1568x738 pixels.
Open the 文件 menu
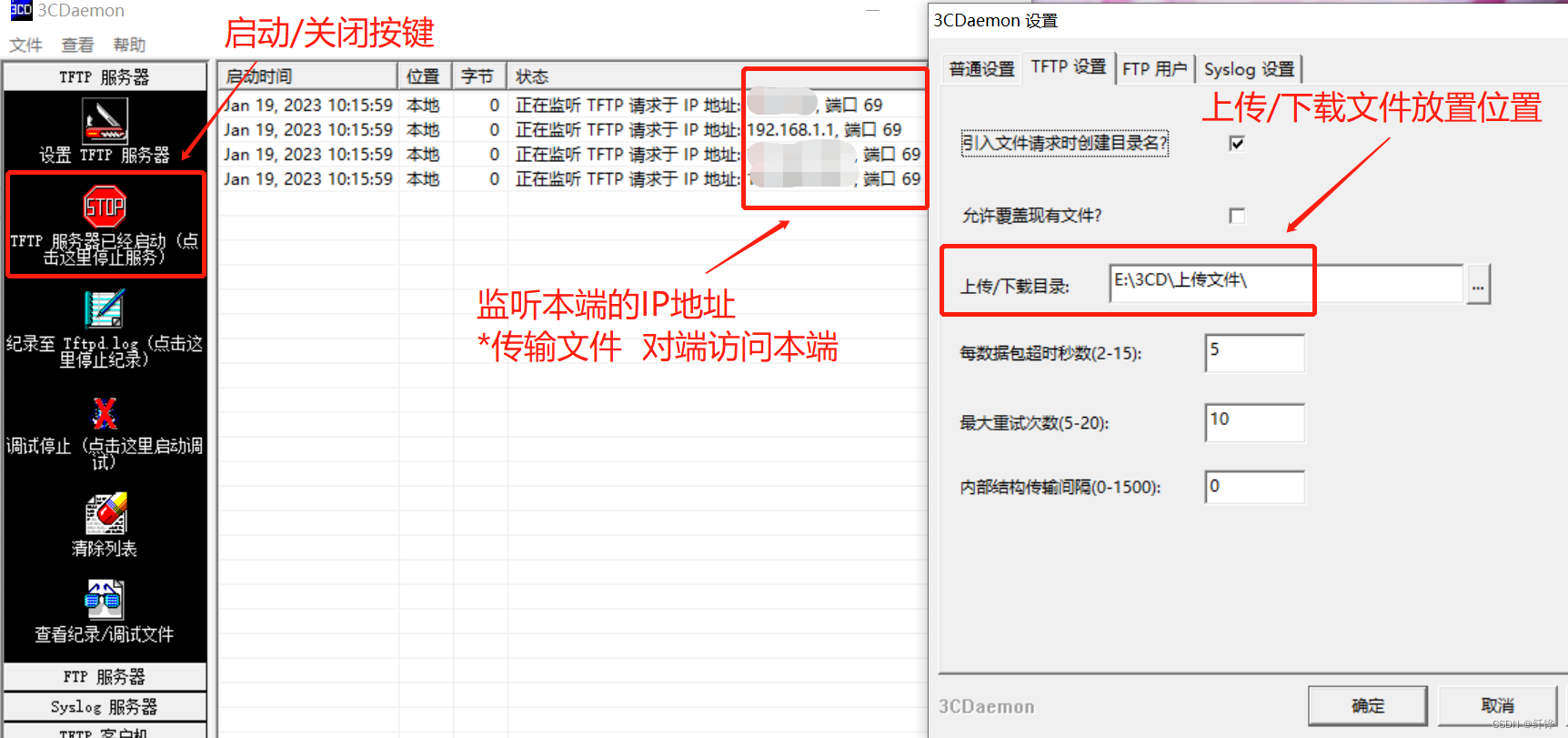coord(25,45)
